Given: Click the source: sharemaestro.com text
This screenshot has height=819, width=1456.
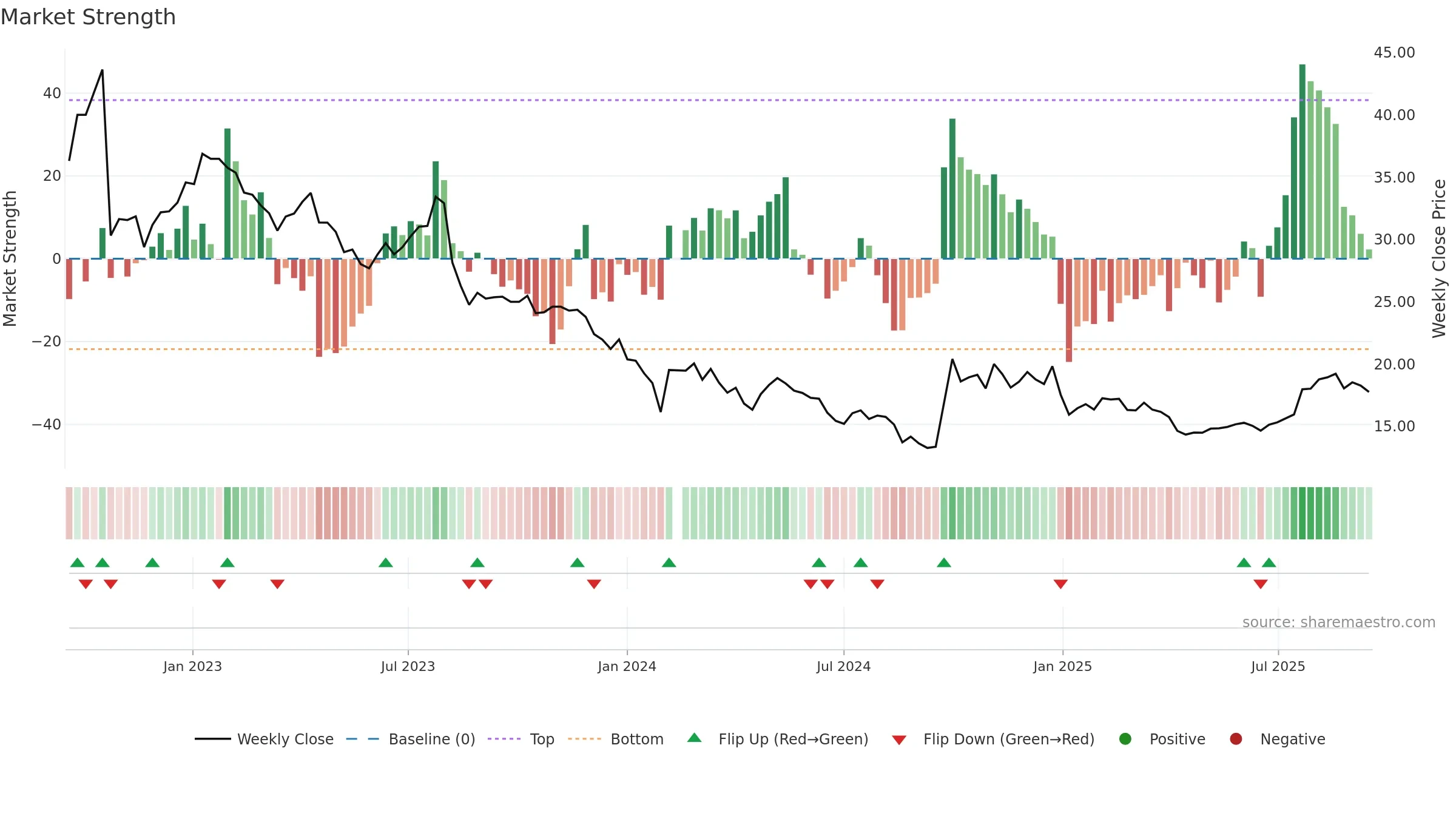Looking at the screenshot, I should [x=1339, y=622].
